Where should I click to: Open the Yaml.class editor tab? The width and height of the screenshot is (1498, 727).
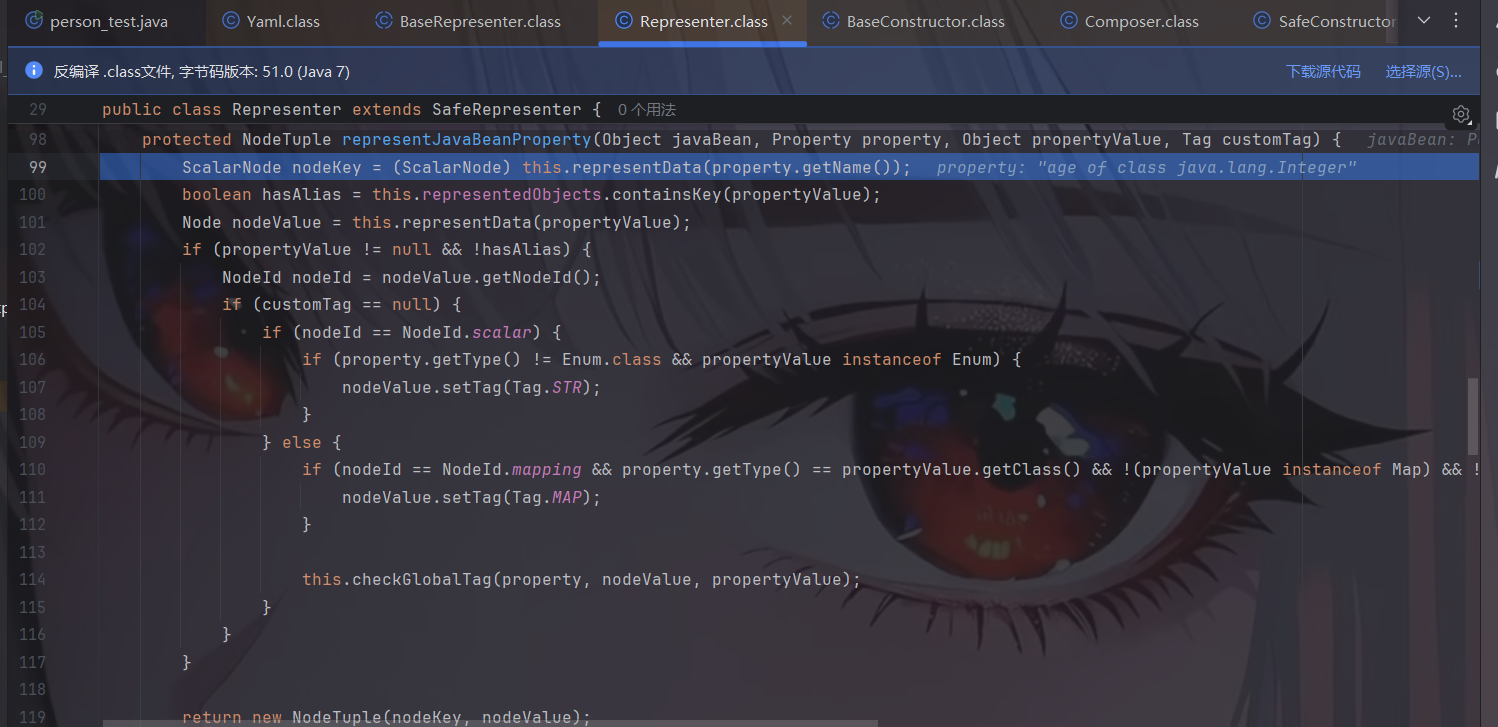[271, 21]
